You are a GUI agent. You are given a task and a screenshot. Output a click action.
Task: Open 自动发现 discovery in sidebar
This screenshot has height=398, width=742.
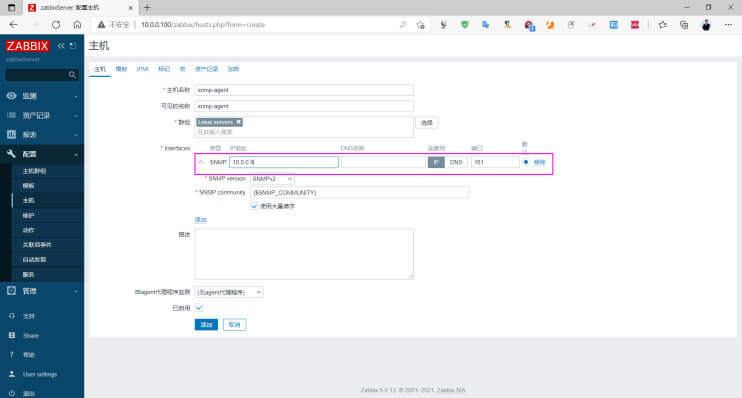click(35, 259)
